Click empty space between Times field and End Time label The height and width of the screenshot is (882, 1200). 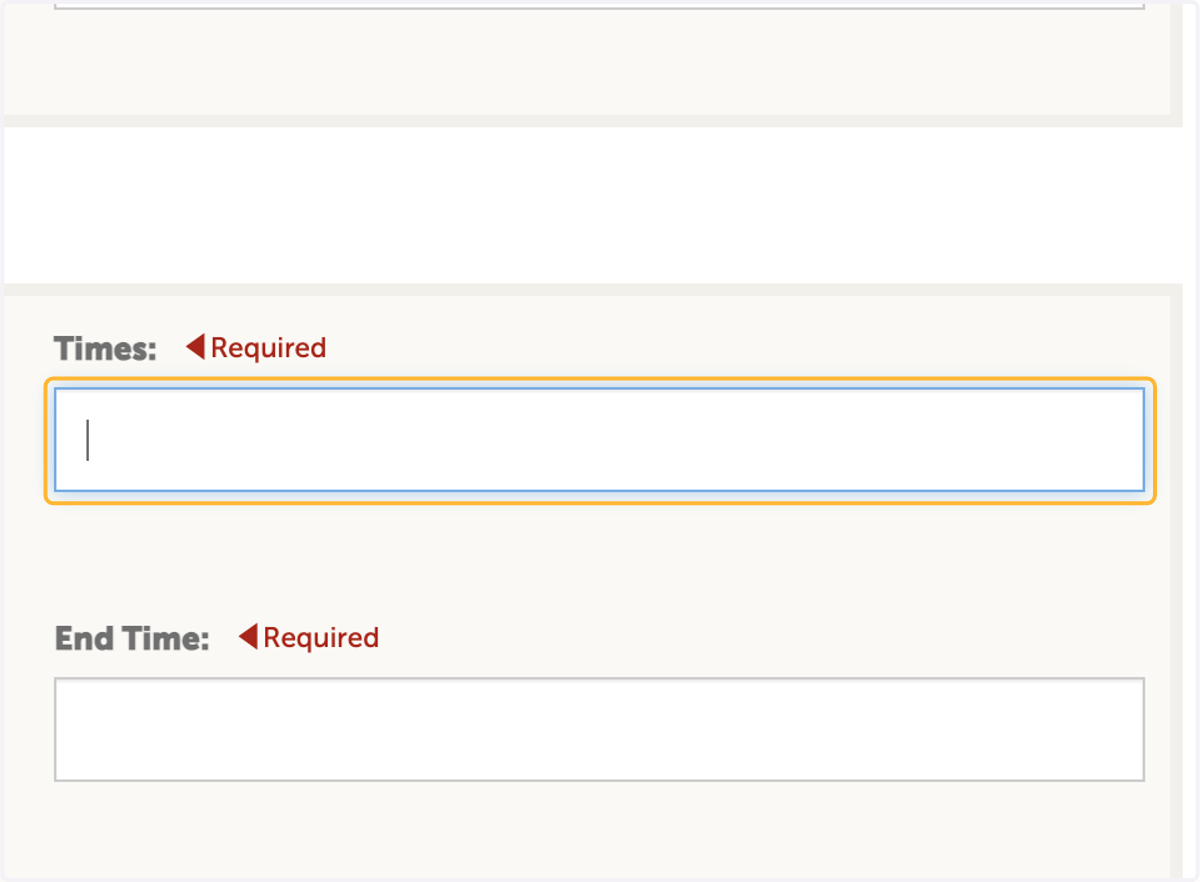pos(599,560)
